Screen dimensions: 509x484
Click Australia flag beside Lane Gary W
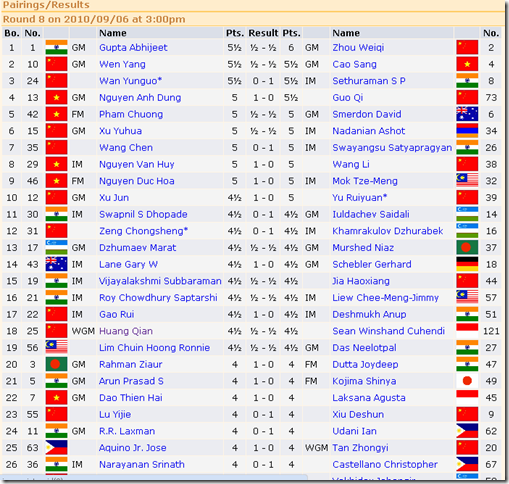coord(56,264)
